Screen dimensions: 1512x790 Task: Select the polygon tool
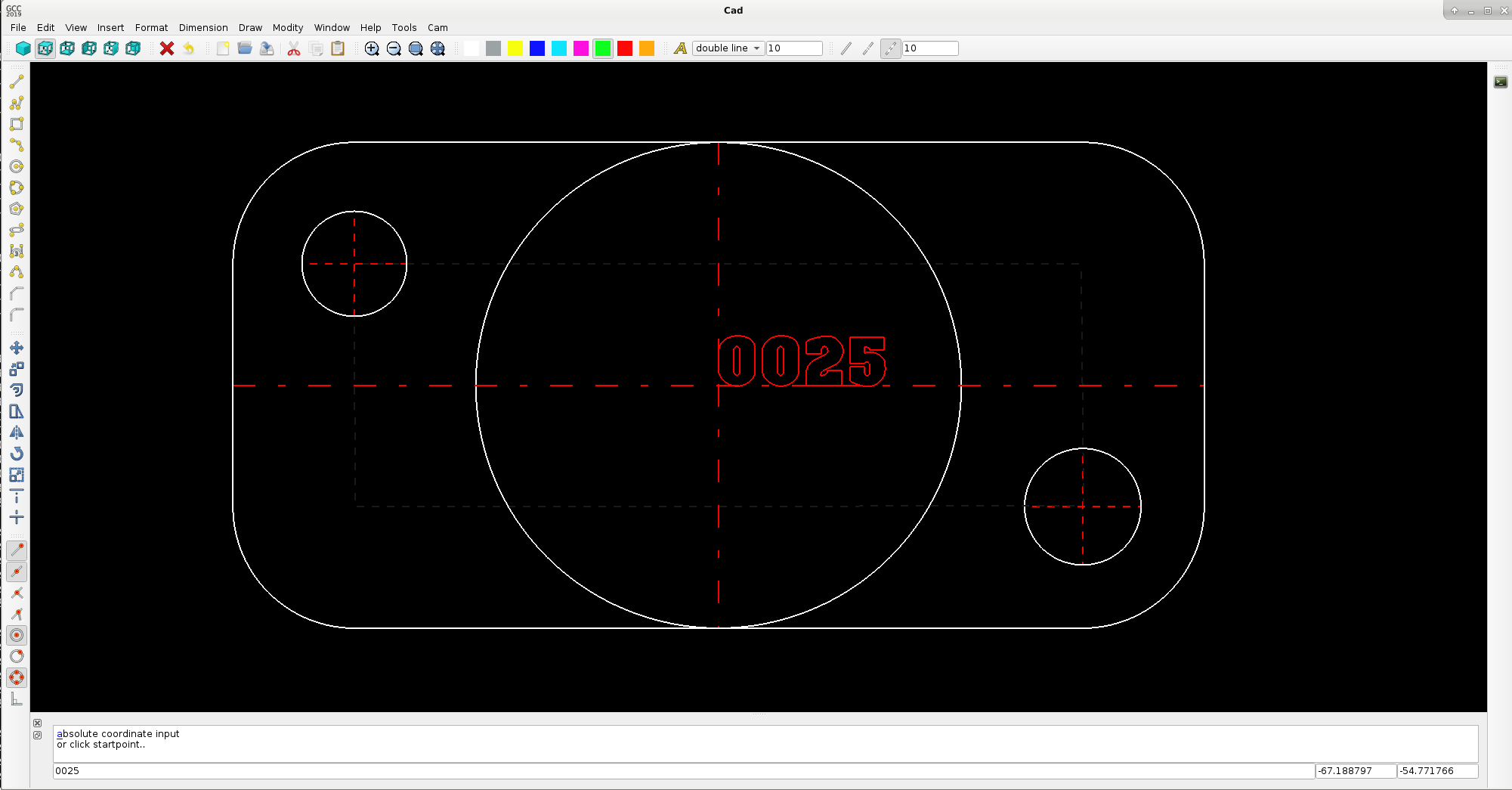[17, 209]
